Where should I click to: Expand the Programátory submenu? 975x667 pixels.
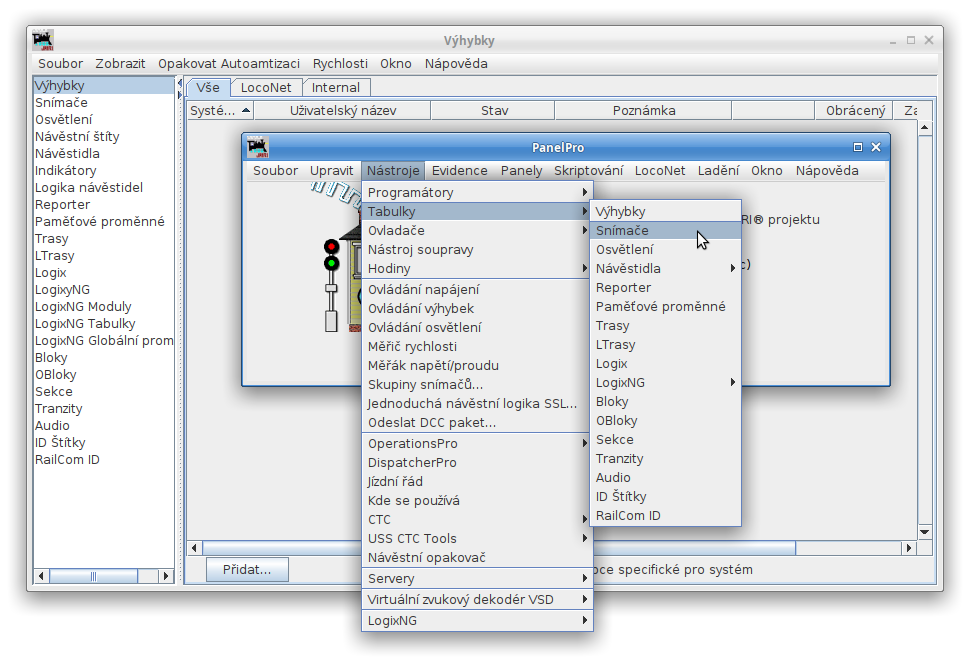click(477, 193)
